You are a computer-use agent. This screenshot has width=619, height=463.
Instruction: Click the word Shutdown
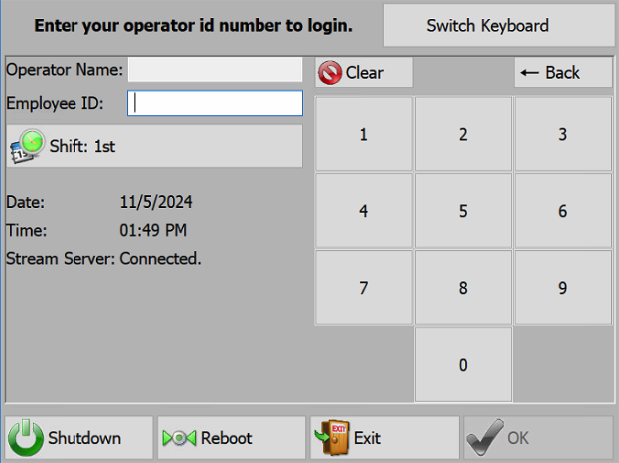[84, 438]
